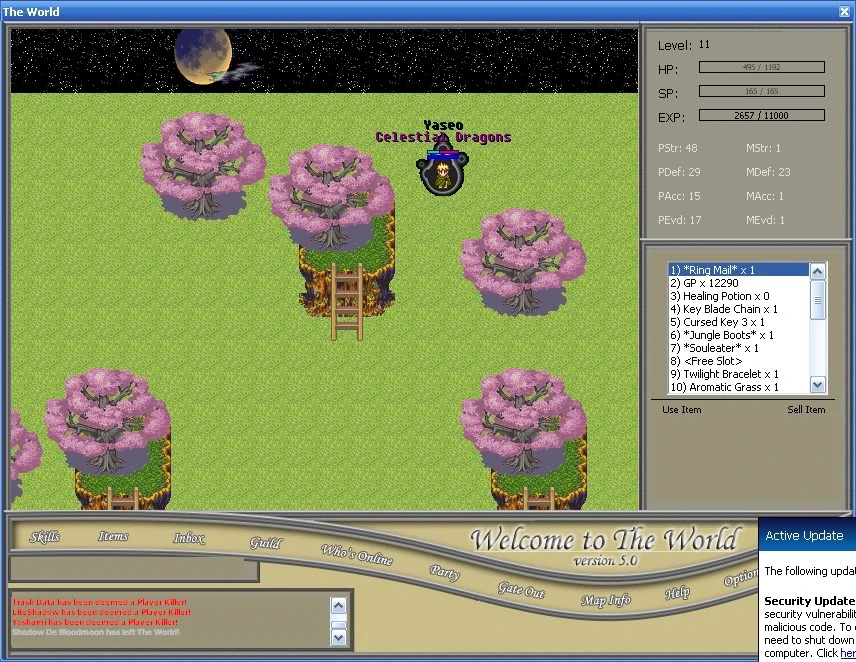Click inventory list scroll up arrow
This screenshot has width=856, height=662.
(817, 271)
